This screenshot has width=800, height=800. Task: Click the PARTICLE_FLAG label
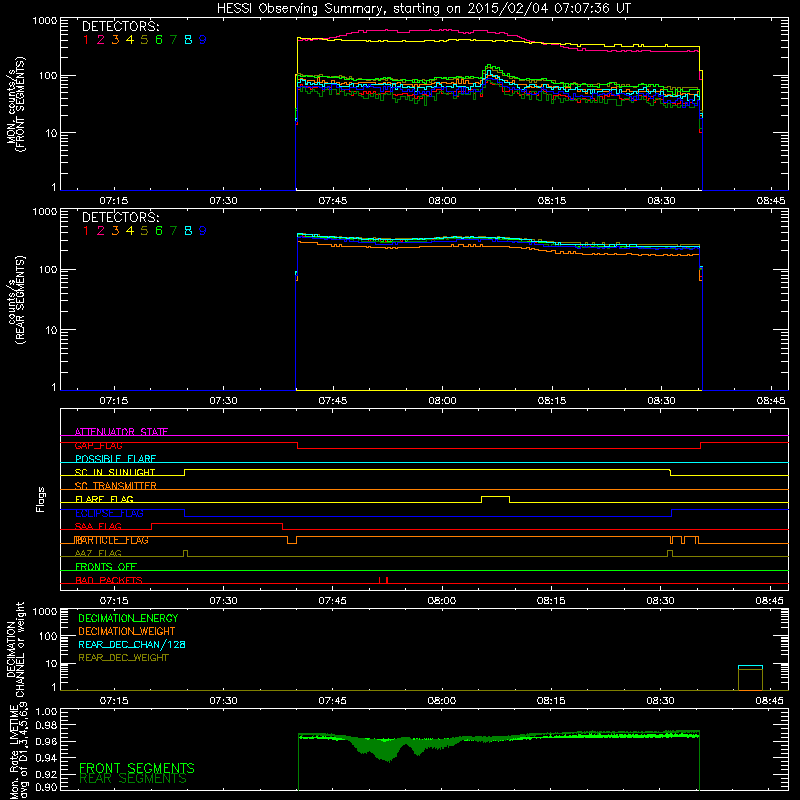tap(112, 540)
